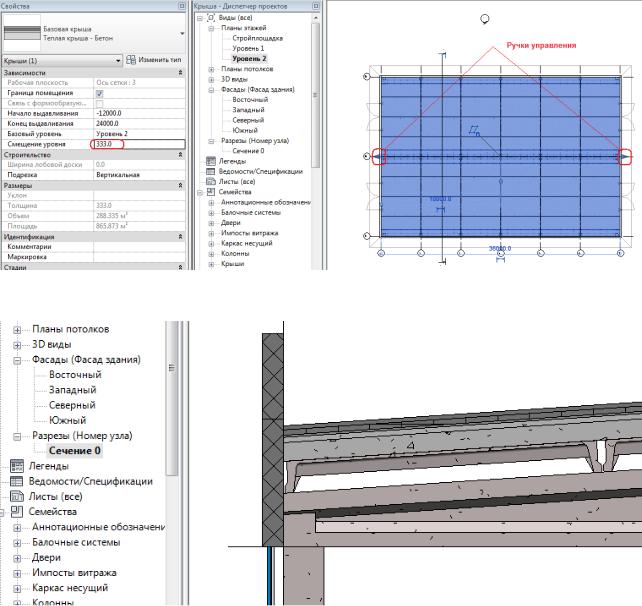Expand Каркас несущий in enlarged lower browser
This screenshot has width=642, height=606.
click(17, 589)
